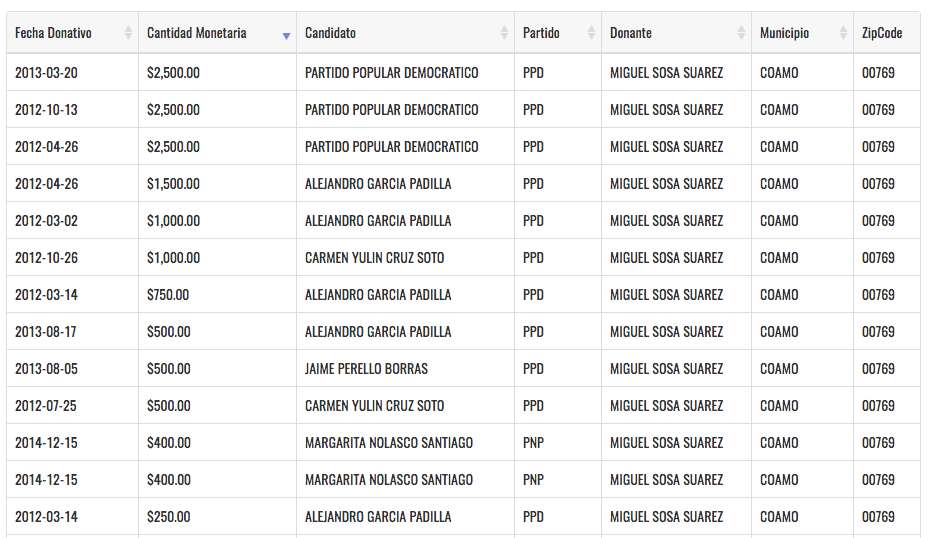The image size is (928, 538).
Task: Click the Donante column sort arrows icon
Action: 741,33
